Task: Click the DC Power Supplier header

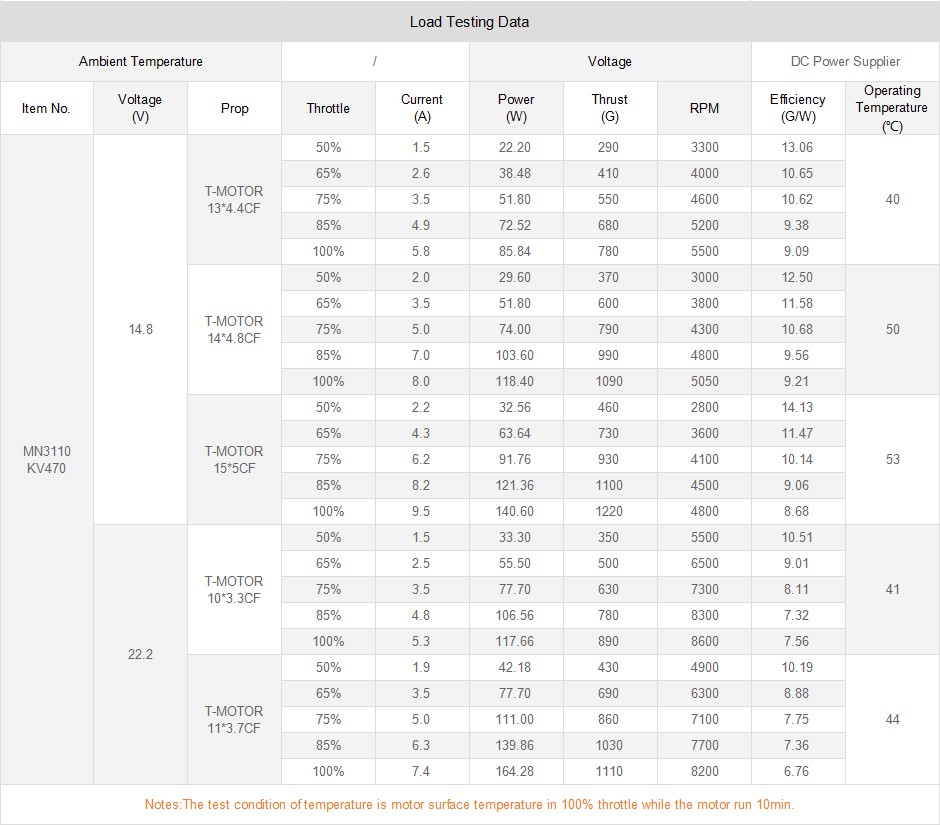Action: tap(845, 62)
